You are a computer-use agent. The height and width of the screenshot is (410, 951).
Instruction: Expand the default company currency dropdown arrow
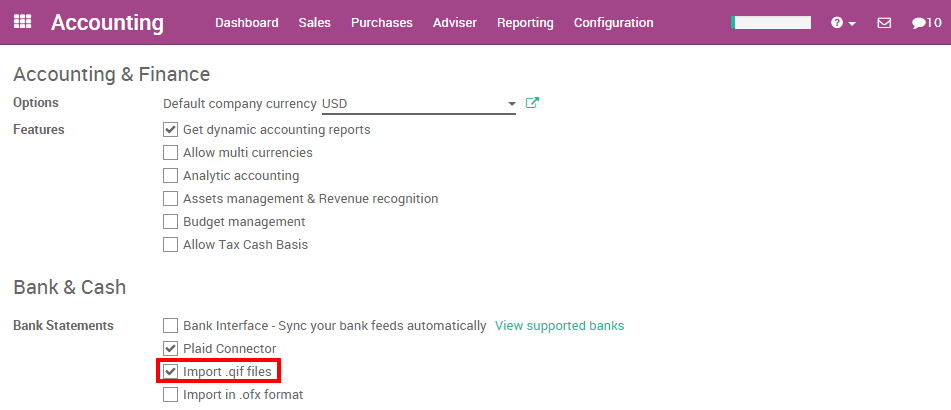coord(511,104)
